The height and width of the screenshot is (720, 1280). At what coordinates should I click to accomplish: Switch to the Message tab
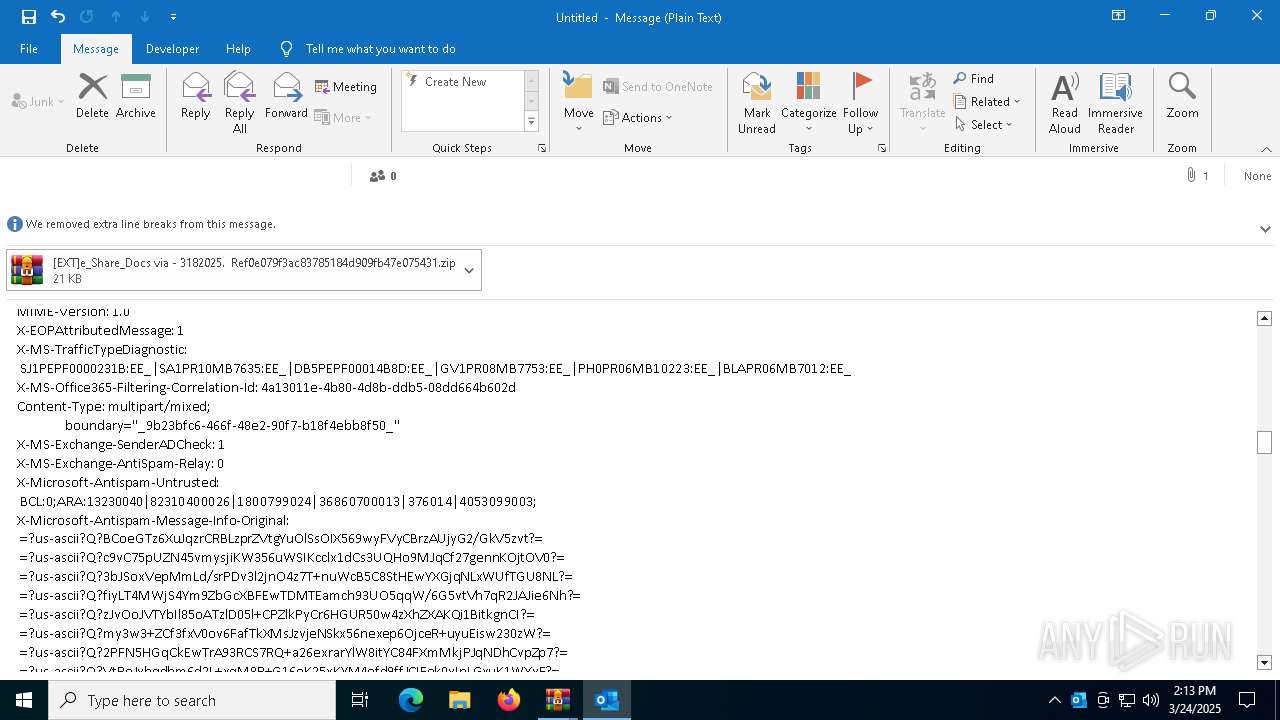tap(96, 48)
